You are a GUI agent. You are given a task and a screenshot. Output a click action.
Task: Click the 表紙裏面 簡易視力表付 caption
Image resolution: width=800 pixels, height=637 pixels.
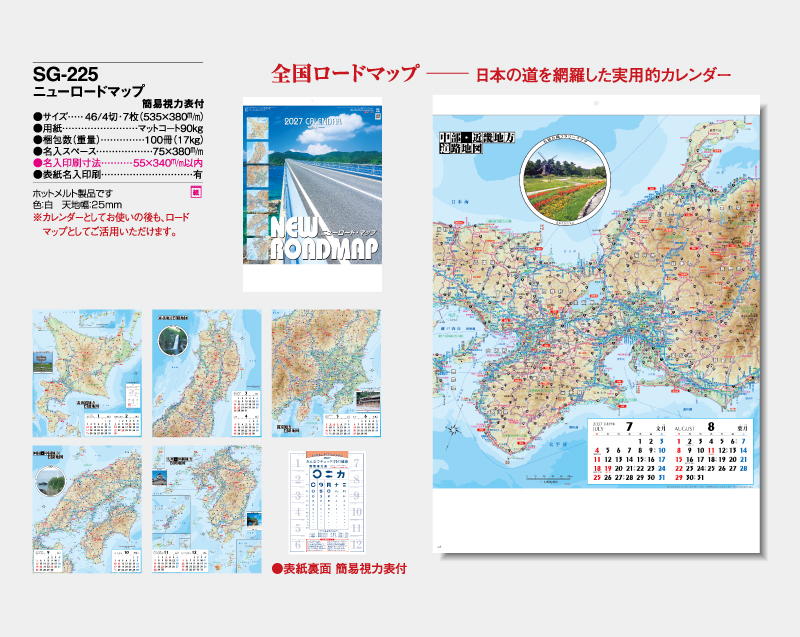[339, 569]
